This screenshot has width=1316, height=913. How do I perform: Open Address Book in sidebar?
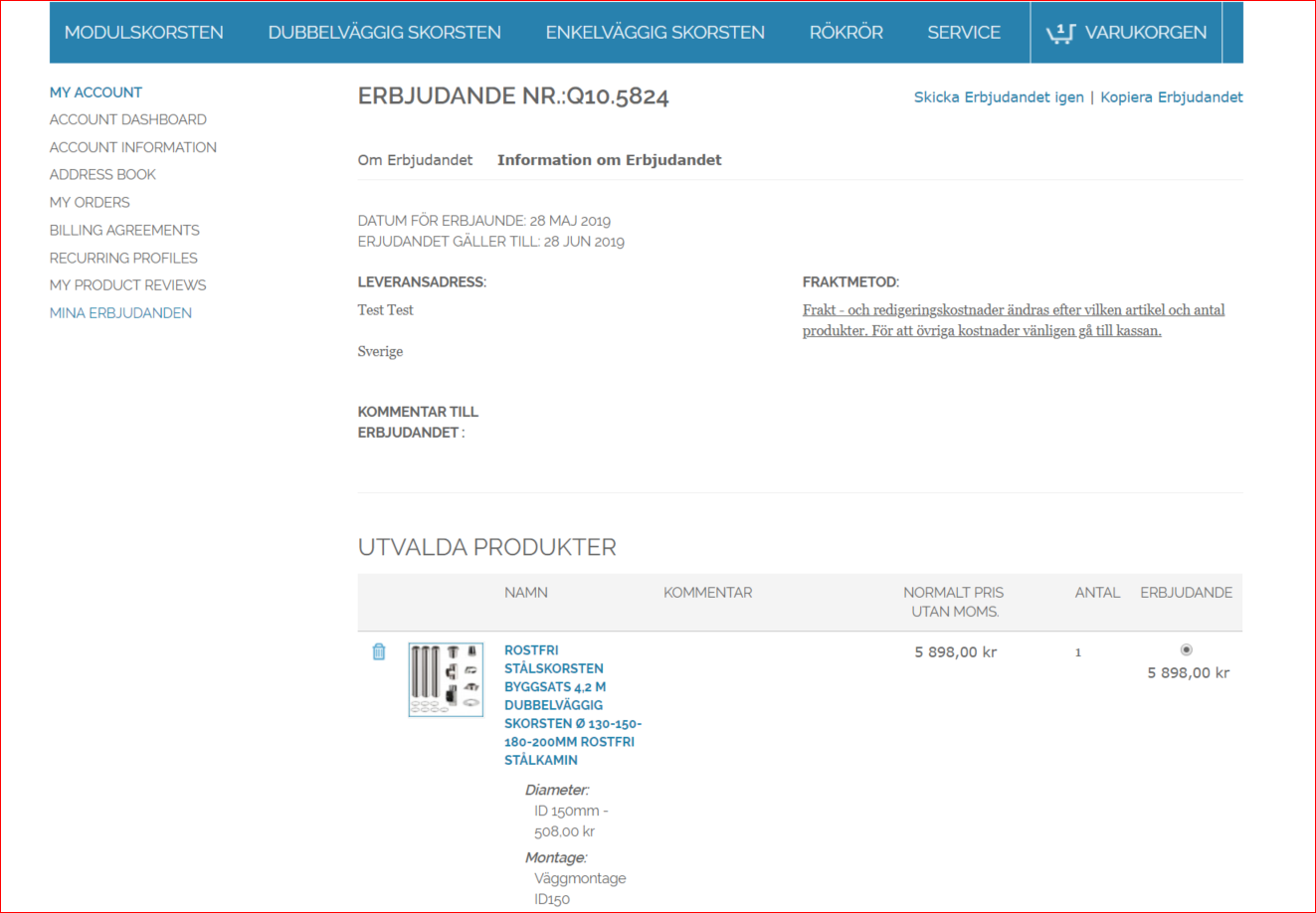(x=102, y=174)
